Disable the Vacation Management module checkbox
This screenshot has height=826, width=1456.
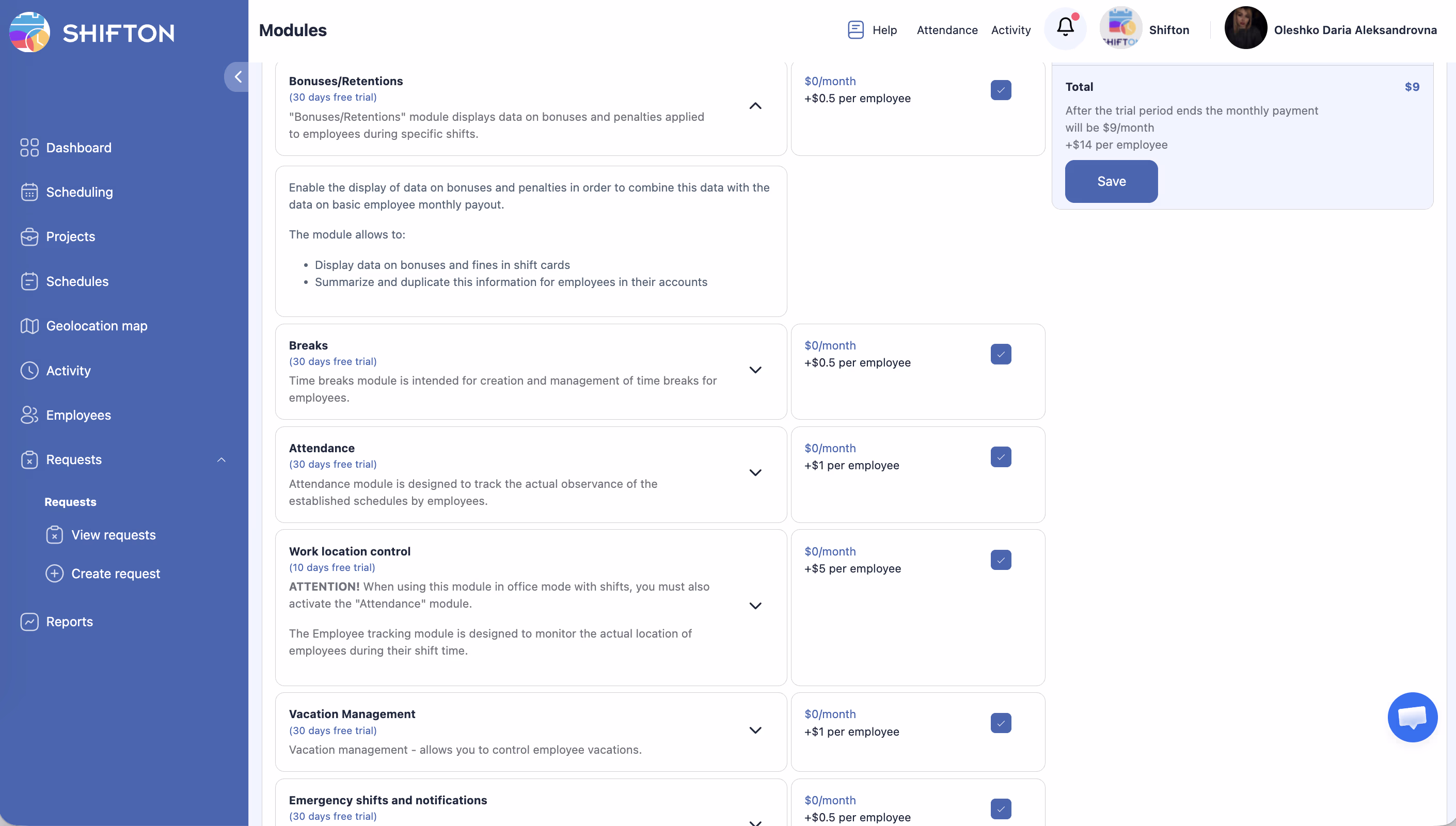coord(1001,723)
